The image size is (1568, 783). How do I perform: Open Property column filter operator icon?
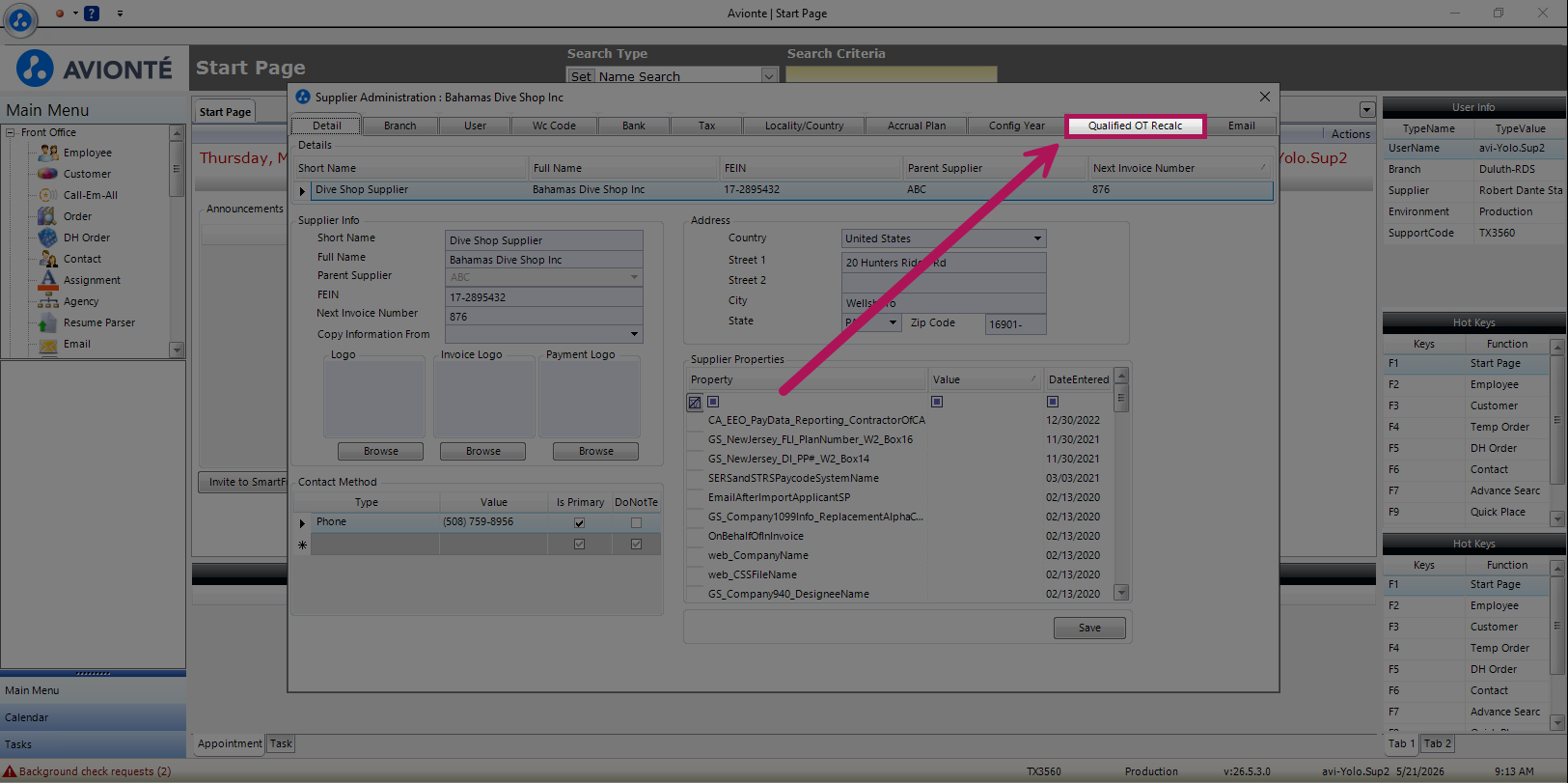(x=713, y=402)
